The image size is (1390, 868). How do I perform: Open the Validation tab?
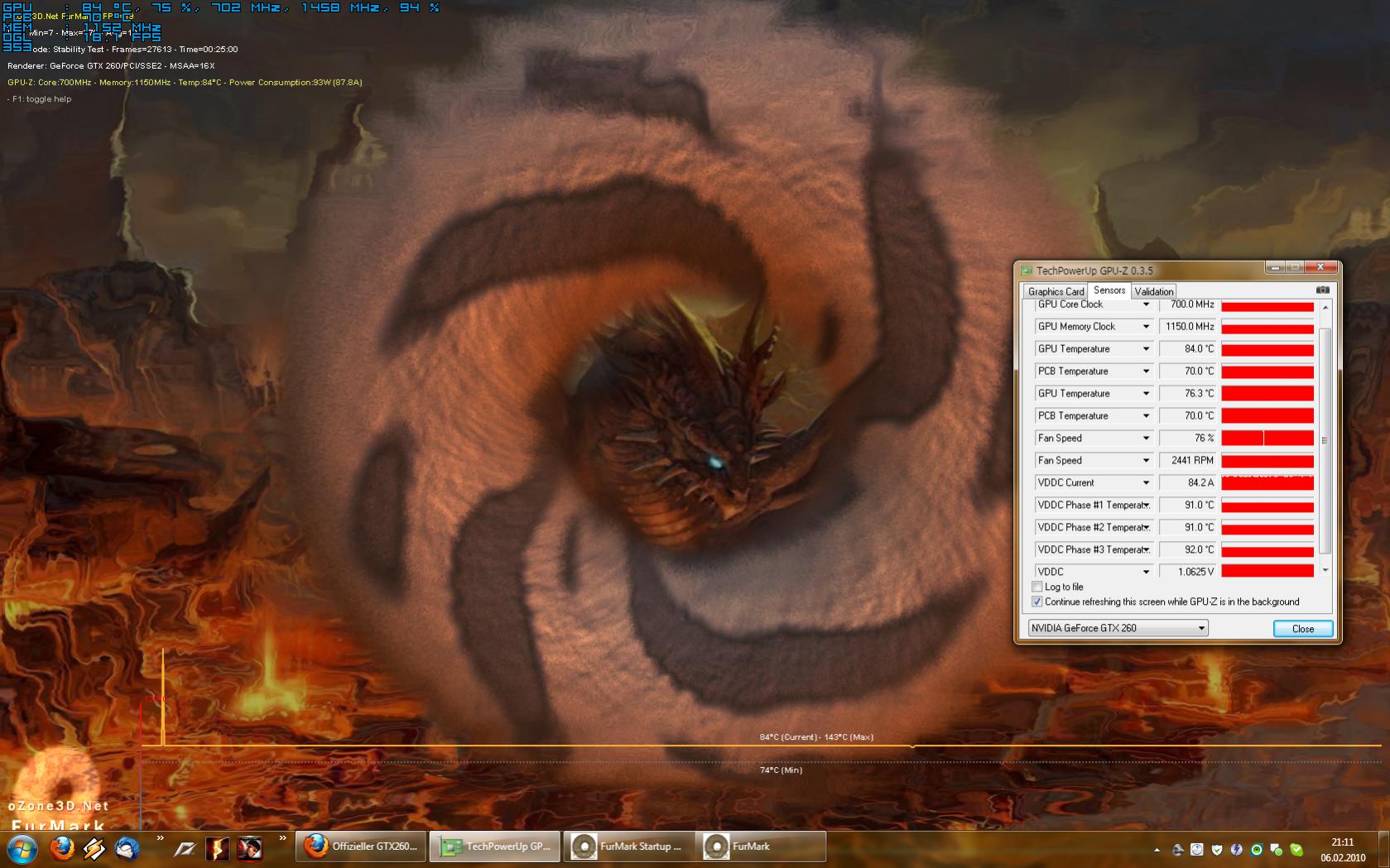point(1154,291)
